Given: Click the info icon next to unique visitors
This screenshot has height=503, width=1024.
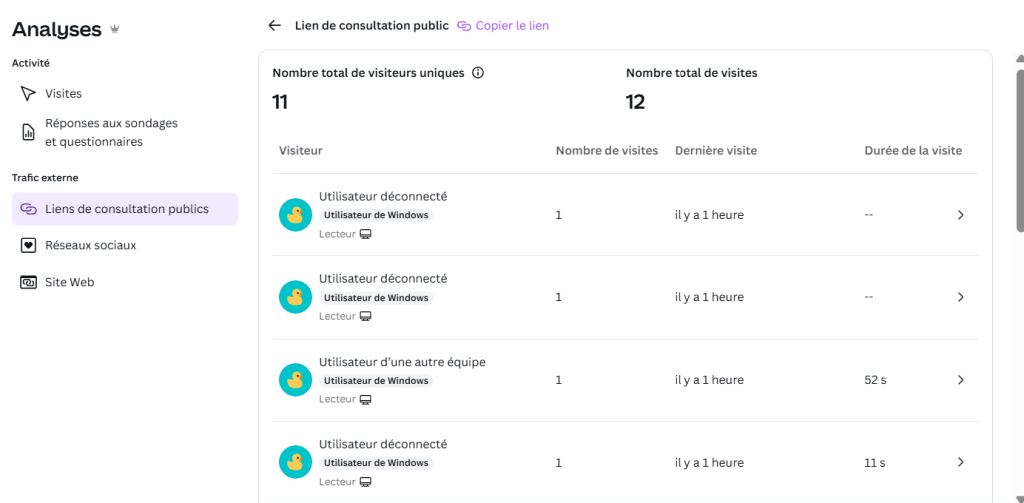Looking at the screenshot, I should pyautogui.click(x=478, y=73).
